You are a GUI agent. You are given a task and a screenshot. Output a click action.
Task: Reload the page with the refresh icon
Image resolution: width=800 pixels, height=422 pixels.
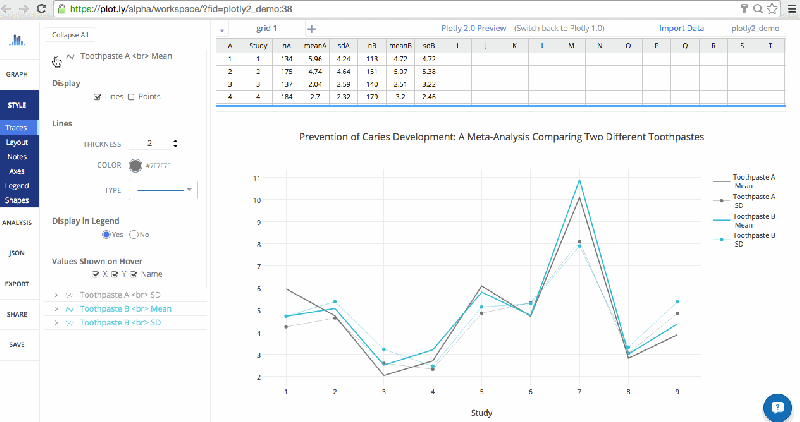(x=41, y=9)
